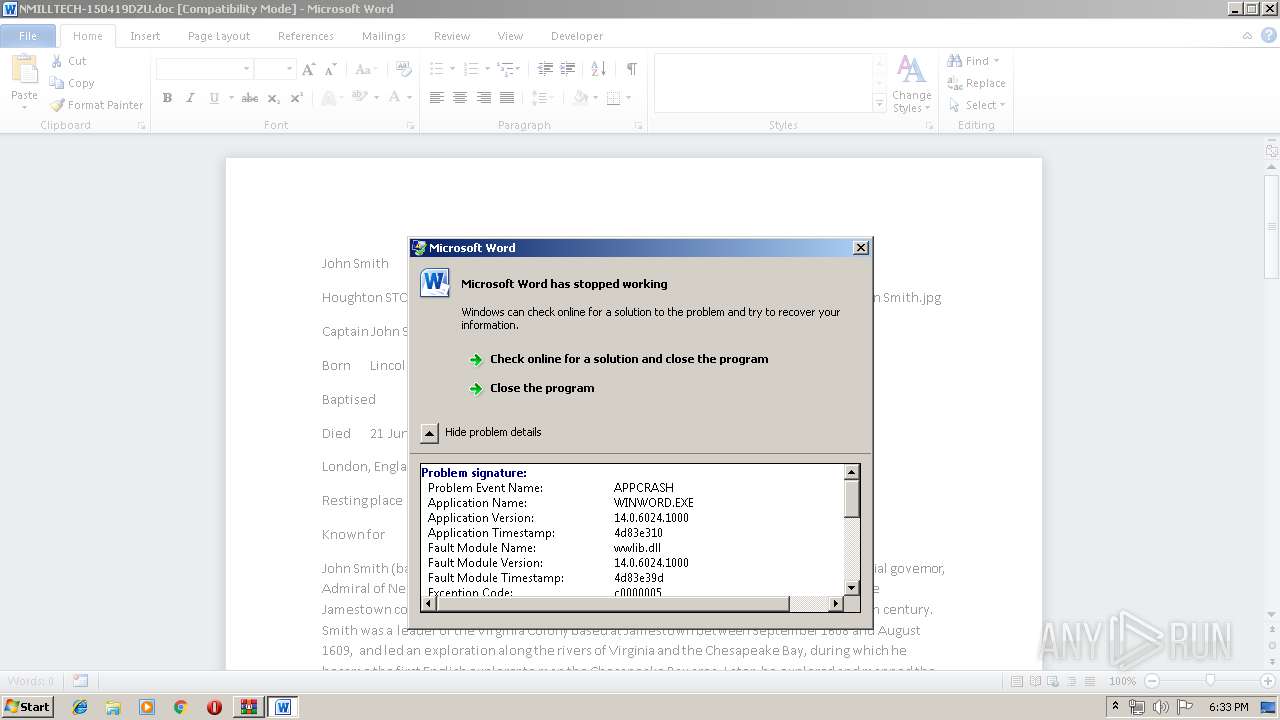Viewport: 1280px width, 720px height.
Task: Open Font Color dropdown arrow
Action: click(x=410, y=98)
